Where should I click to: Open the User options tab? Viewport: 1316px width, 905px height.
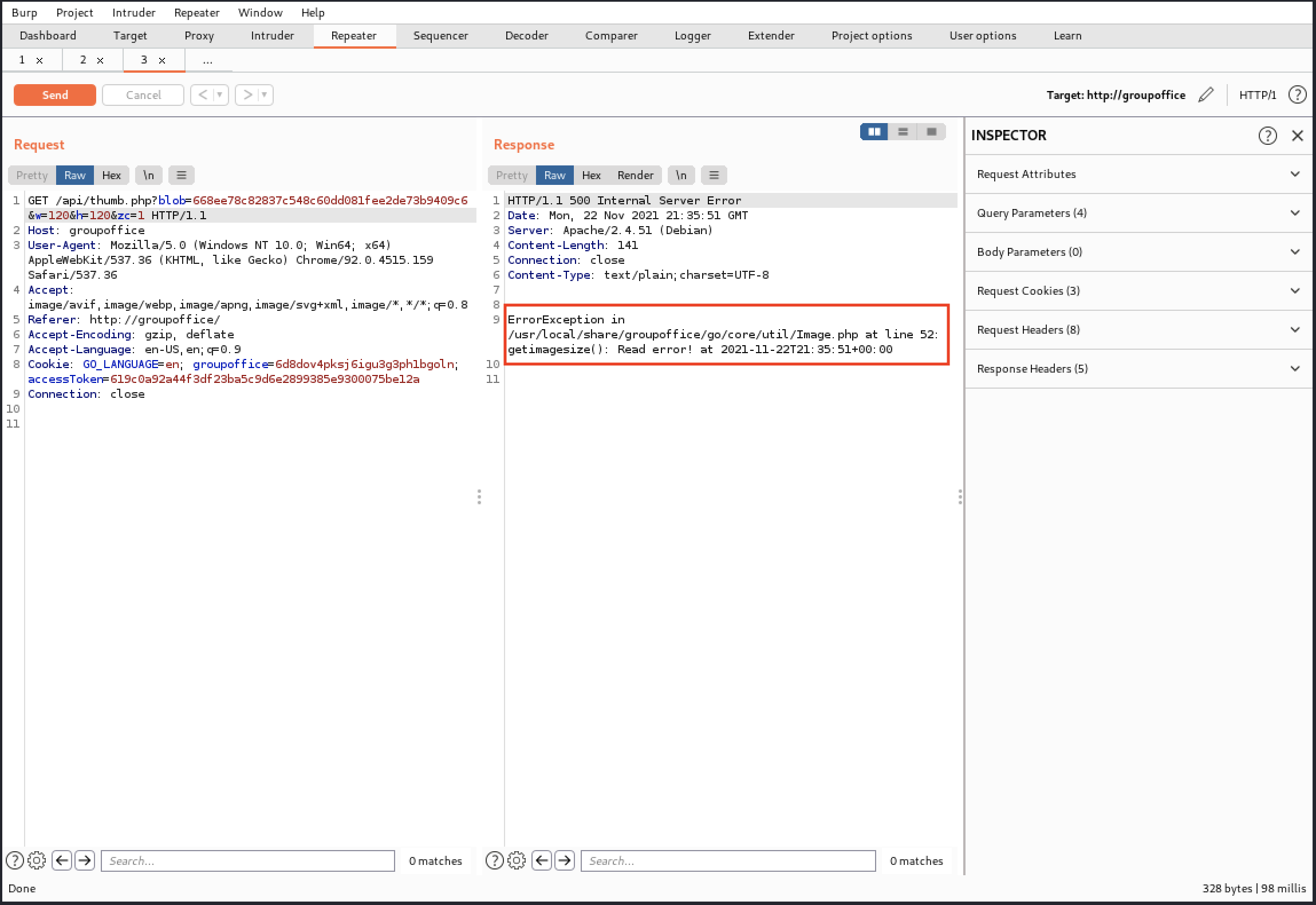pyautogui.click(x=983, y=35)
